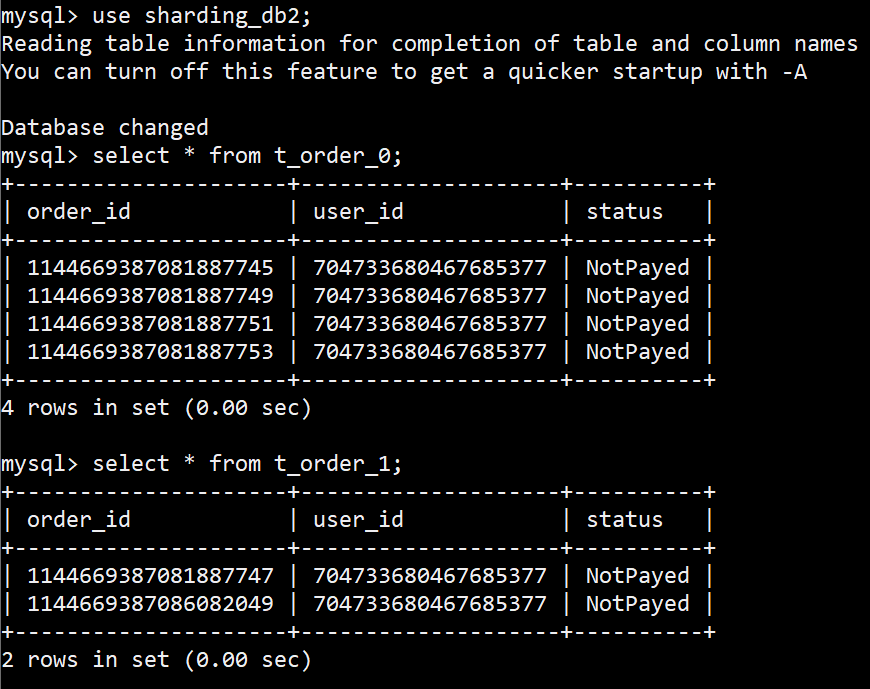870x689 pixels.
Task: Click the '-A' option text in startup hint
Action: [794, 72]
